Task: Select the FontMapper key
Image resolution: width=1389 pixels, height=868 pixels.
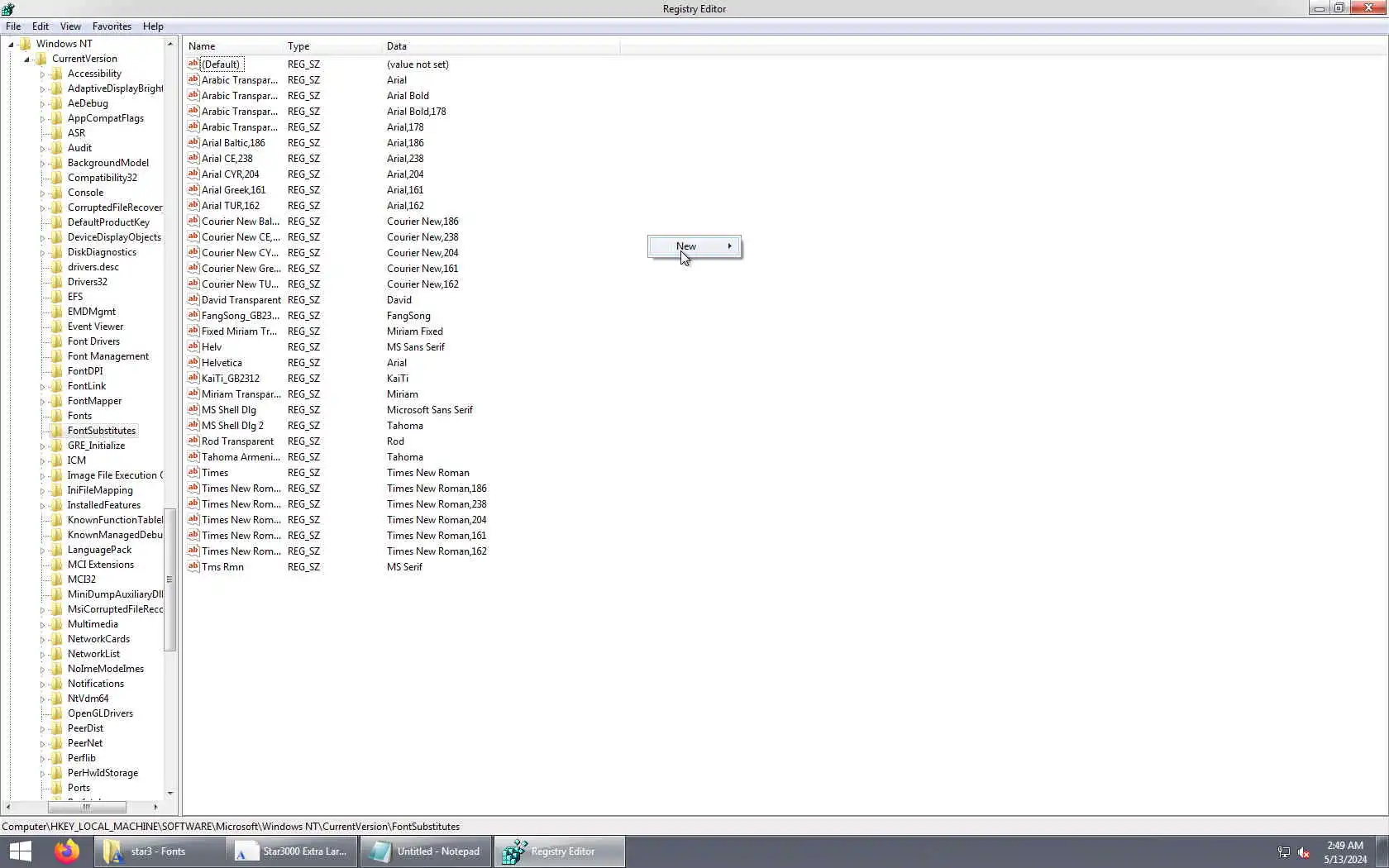Action: 94,401
